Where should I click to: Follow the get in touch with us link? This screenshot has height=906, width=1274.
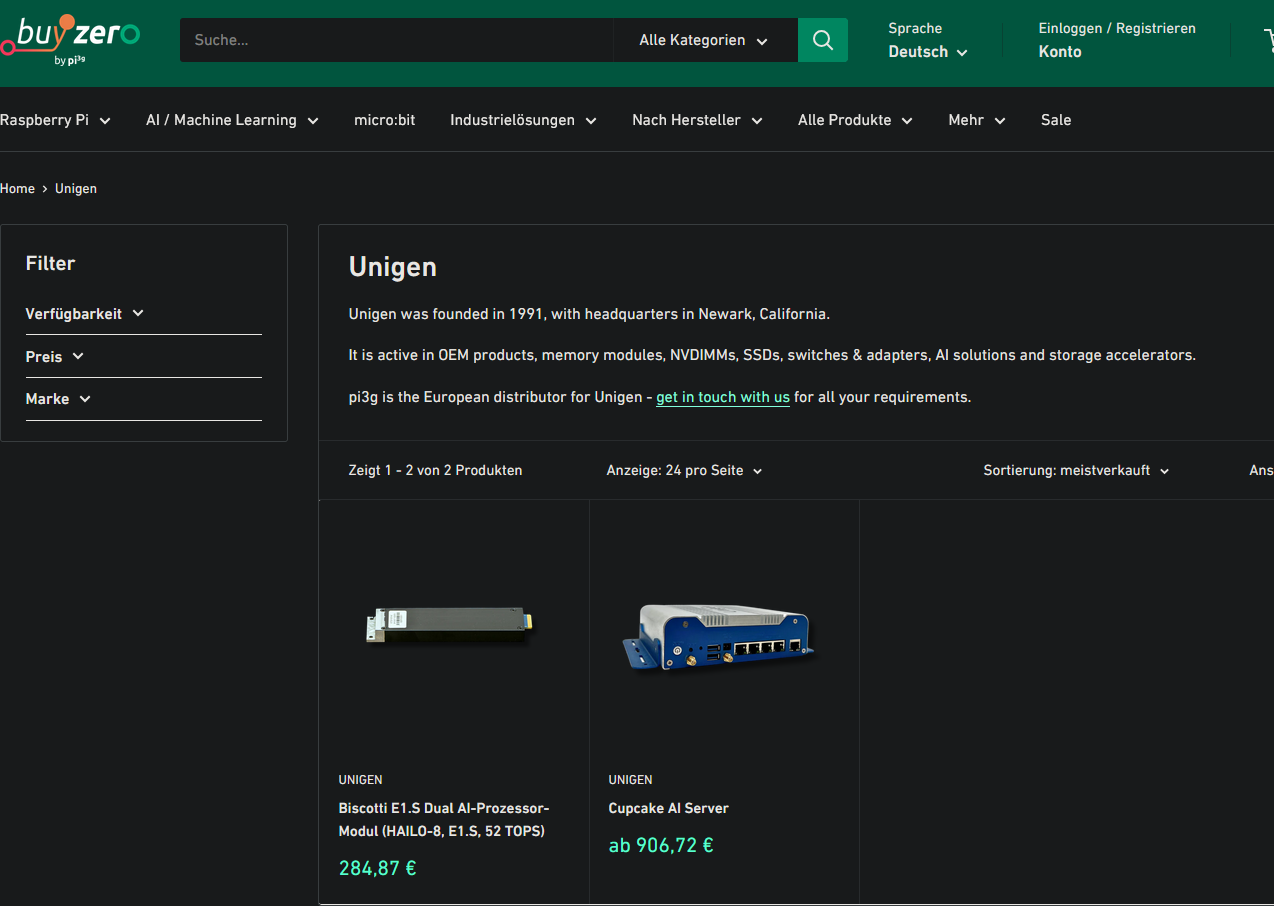(x=723, y=397)
